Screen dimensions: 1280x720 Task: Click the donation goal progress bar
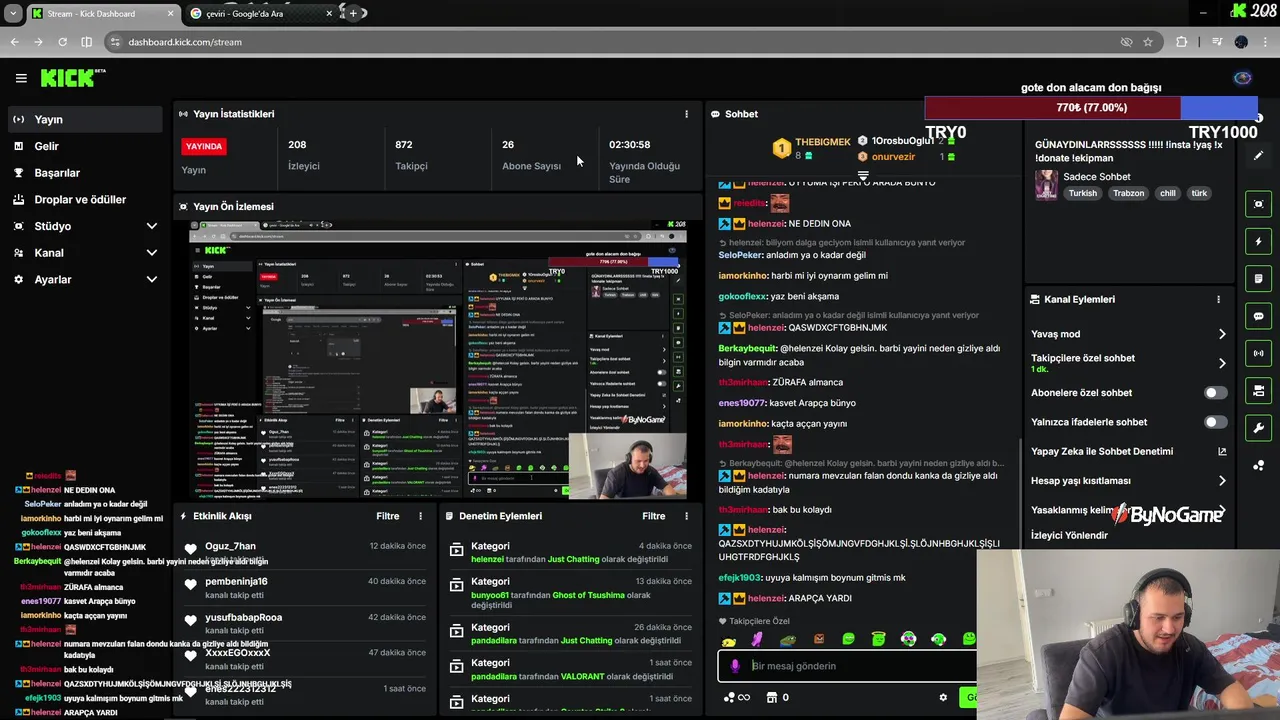click(x=1091, y=108)
